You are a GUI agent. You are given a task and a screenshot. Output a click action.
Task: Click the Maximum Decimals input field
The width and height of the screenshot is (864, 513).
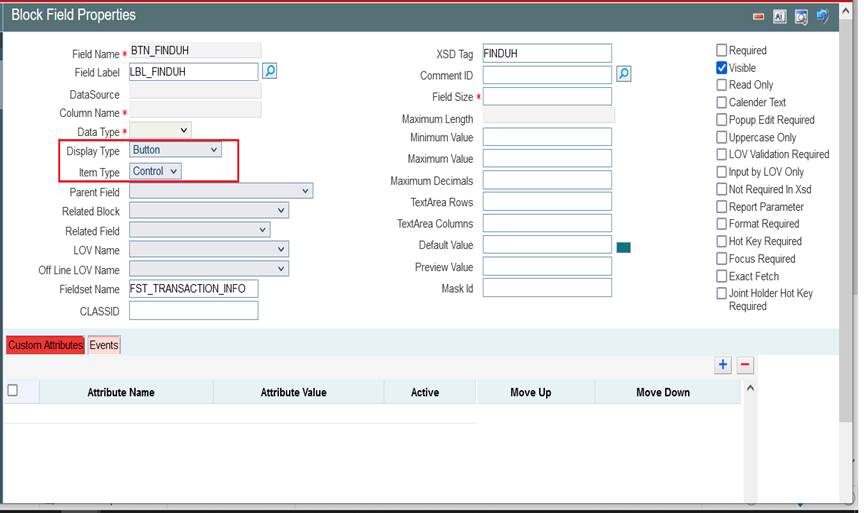547,180
